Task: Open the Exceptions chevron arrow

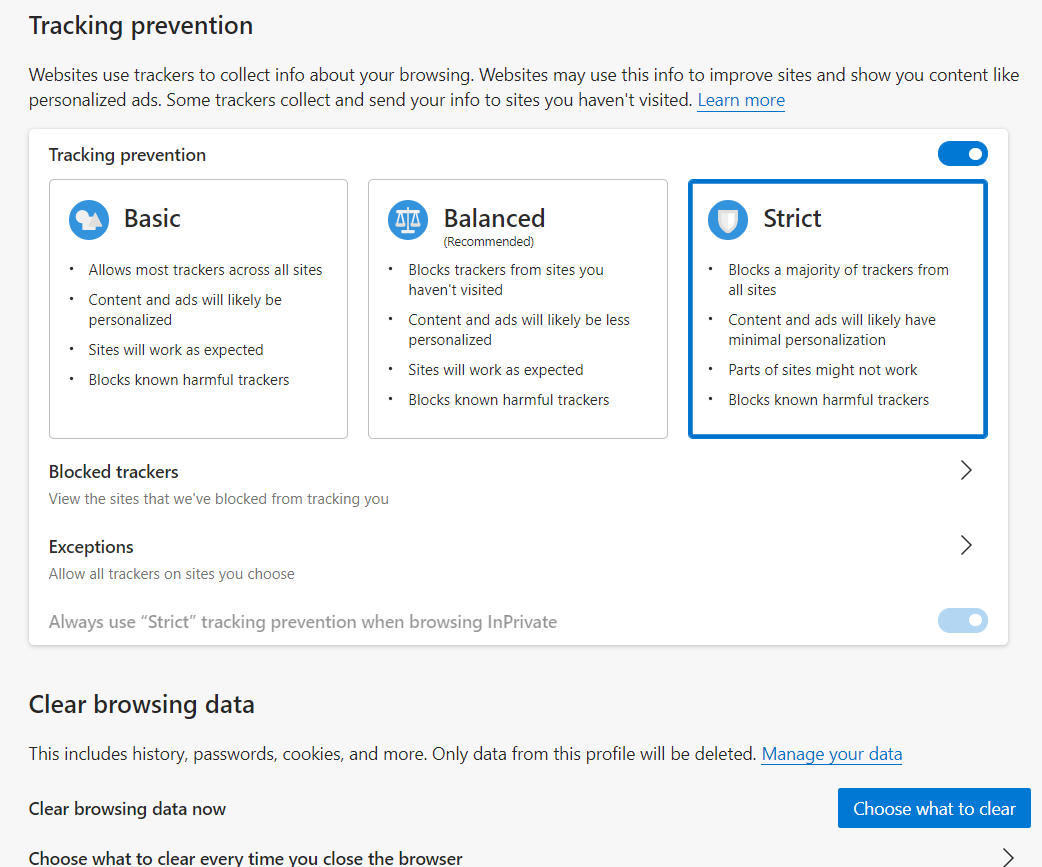Action: pyautogui.click(x=966, y=545)
